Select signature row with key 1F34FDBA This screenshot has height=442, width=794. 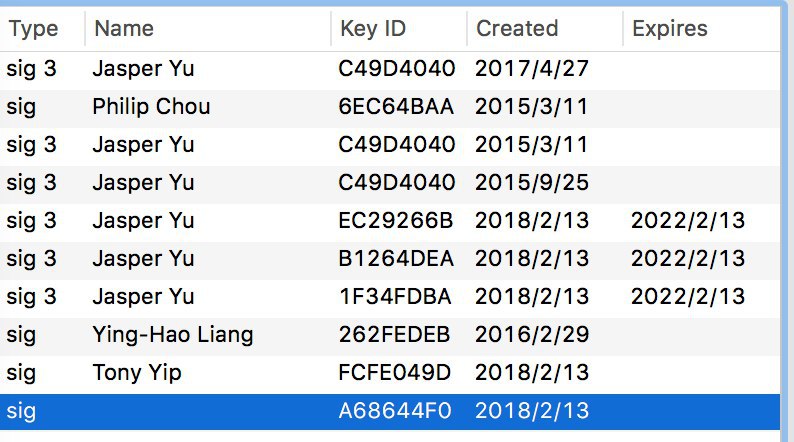click(x=390, y=298)
